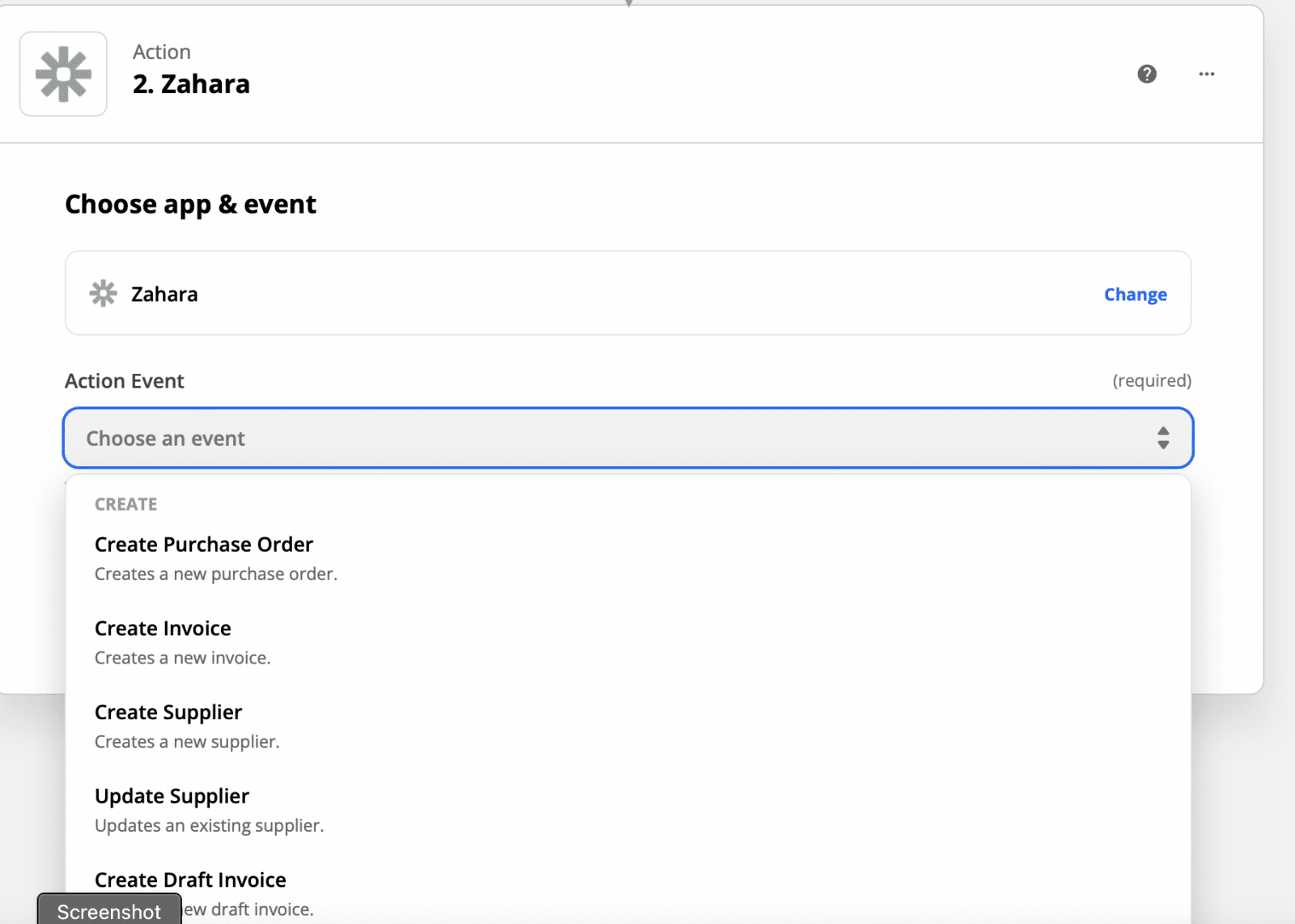Click the large Zahara app logo in header
Viewport: 1295px width, 924px height.
coord(63,74)
